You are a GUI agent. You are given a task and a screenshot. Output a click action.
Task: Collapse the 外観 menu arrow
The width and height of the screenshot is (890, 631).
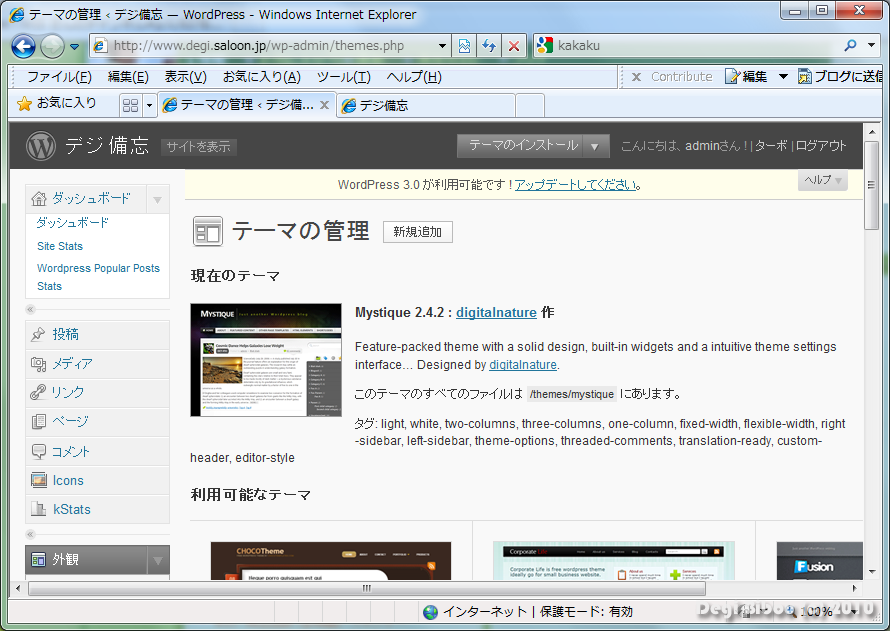(x=158, y=561)
